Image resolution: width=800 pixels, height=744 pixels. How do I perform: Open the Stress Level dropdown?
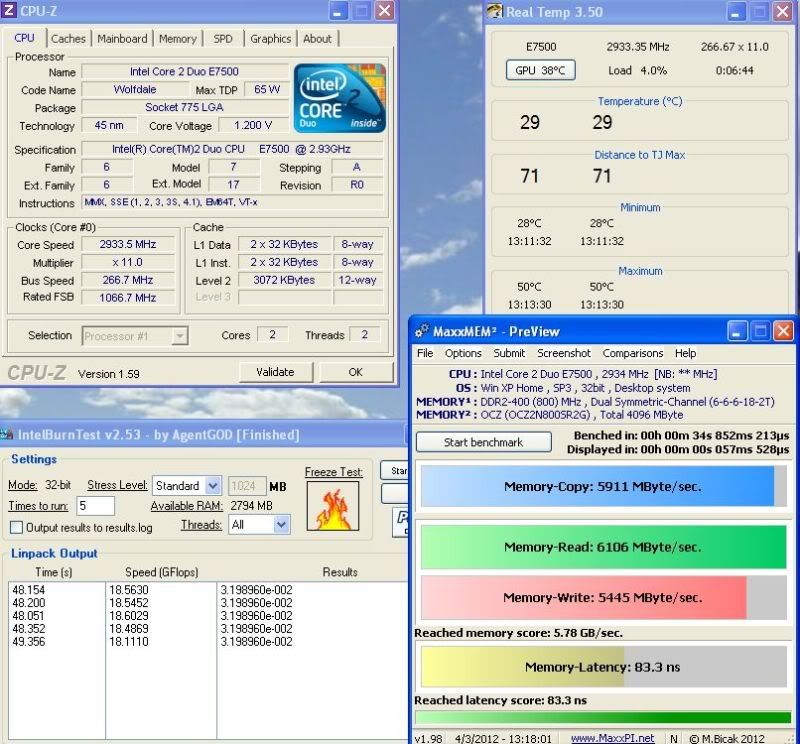[x=213, y=485]
